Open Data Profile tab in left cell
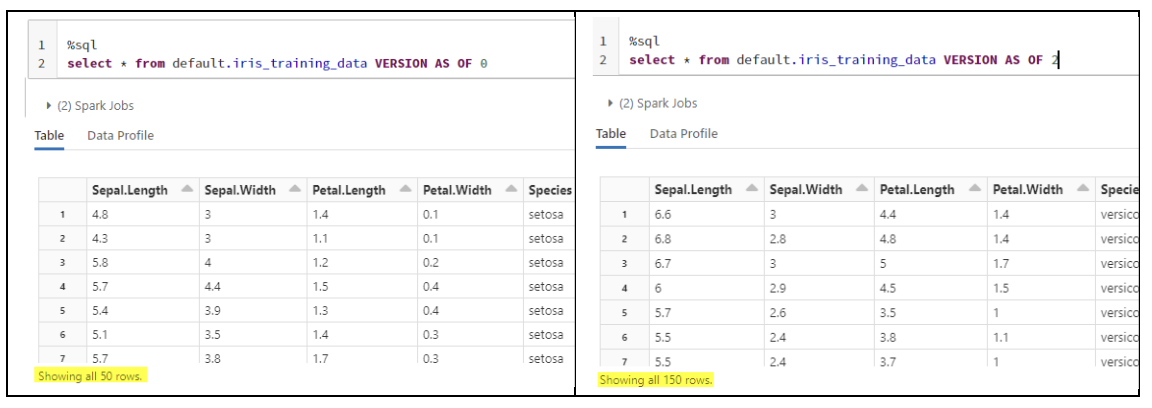The image size is (1152, 408). point(120,135)
